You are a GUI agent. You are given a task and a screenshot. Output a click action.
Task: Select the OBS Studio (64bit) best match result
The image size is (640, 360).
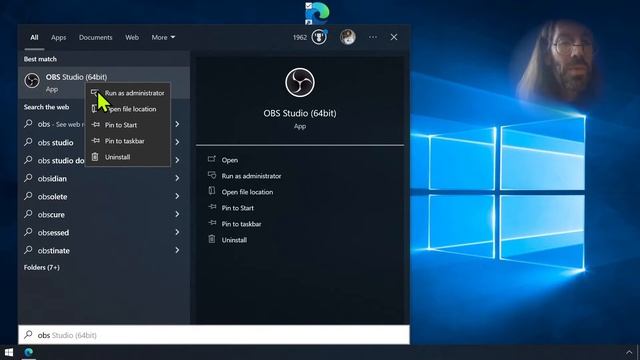tap(104, 82)
